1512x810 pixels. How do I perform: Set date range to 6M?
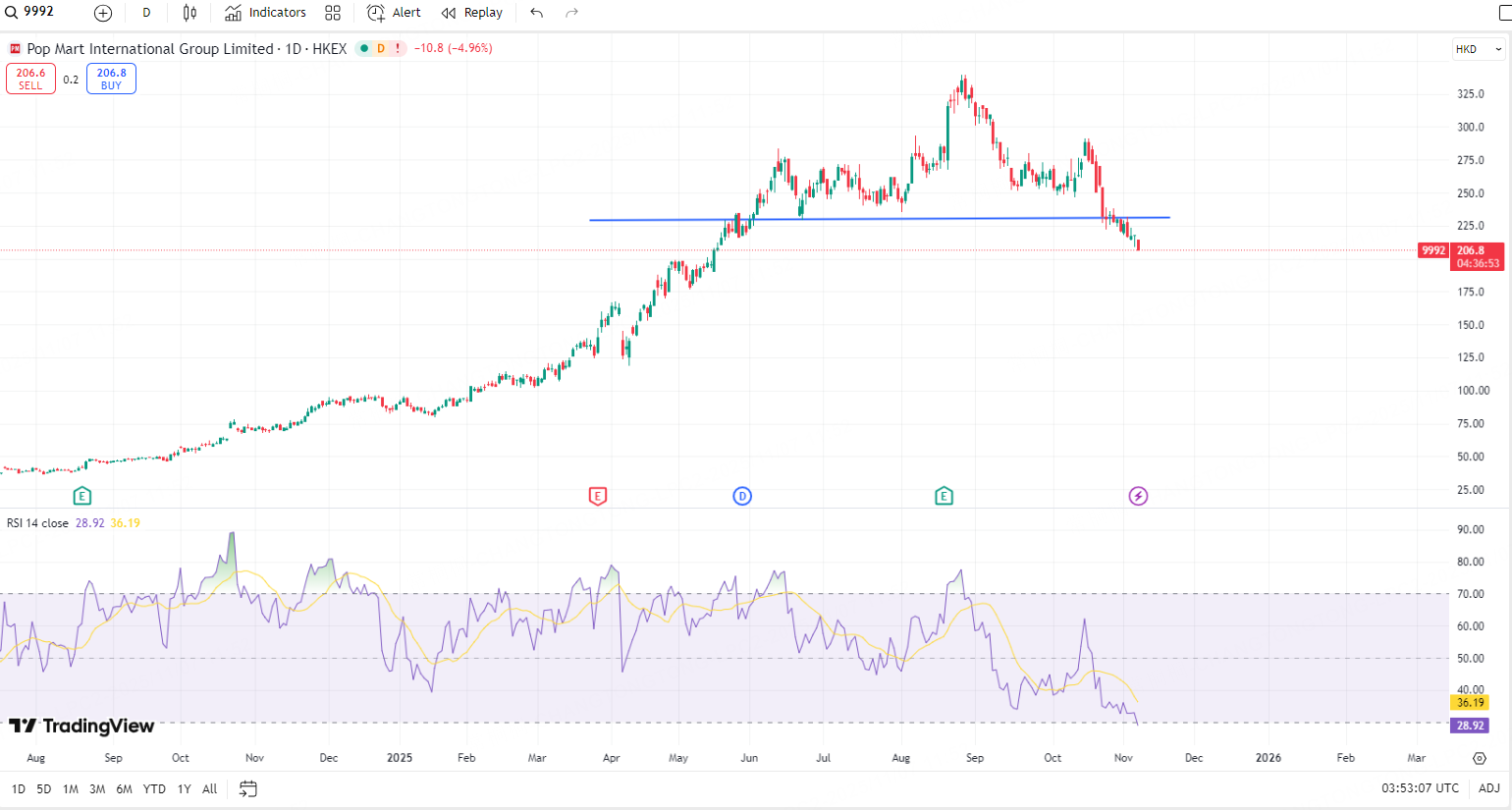click(124, 789)
